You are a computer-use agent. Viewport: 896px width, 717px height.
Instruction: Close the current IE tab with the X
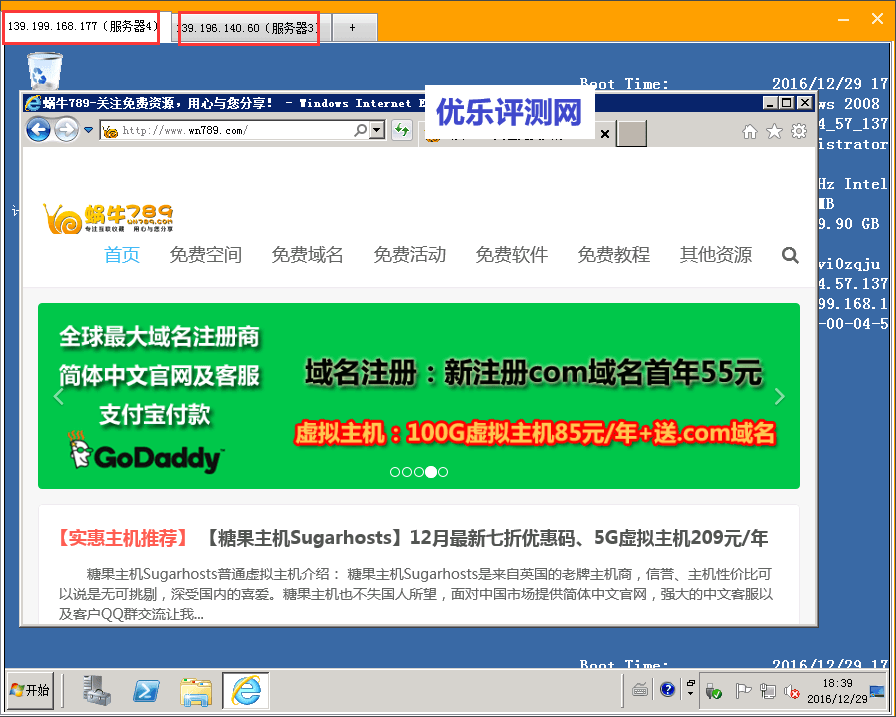tap(605, 134)
